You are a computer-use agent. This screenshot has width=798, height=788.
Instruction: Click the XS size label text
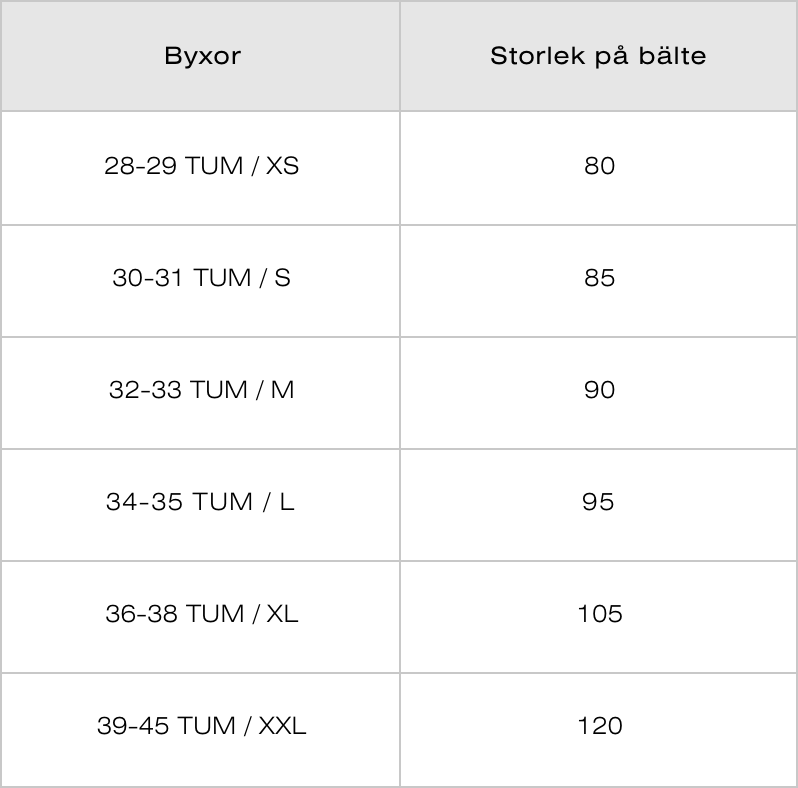coord(282,166)
